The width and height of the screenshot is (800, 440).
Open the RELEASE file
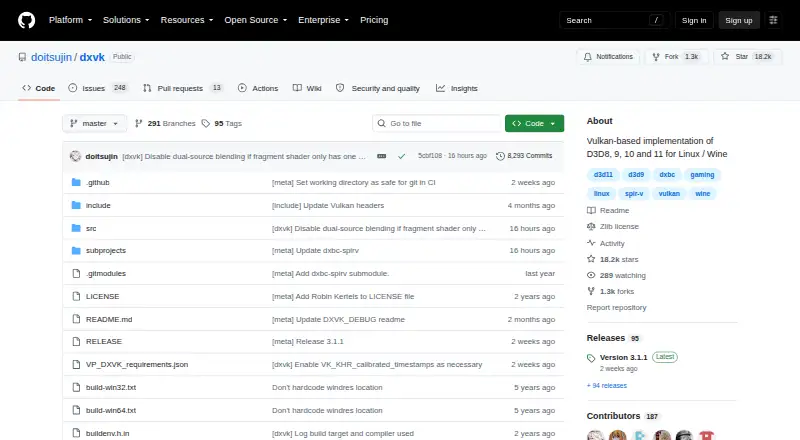pyautogui.click(x=104, y=341)
